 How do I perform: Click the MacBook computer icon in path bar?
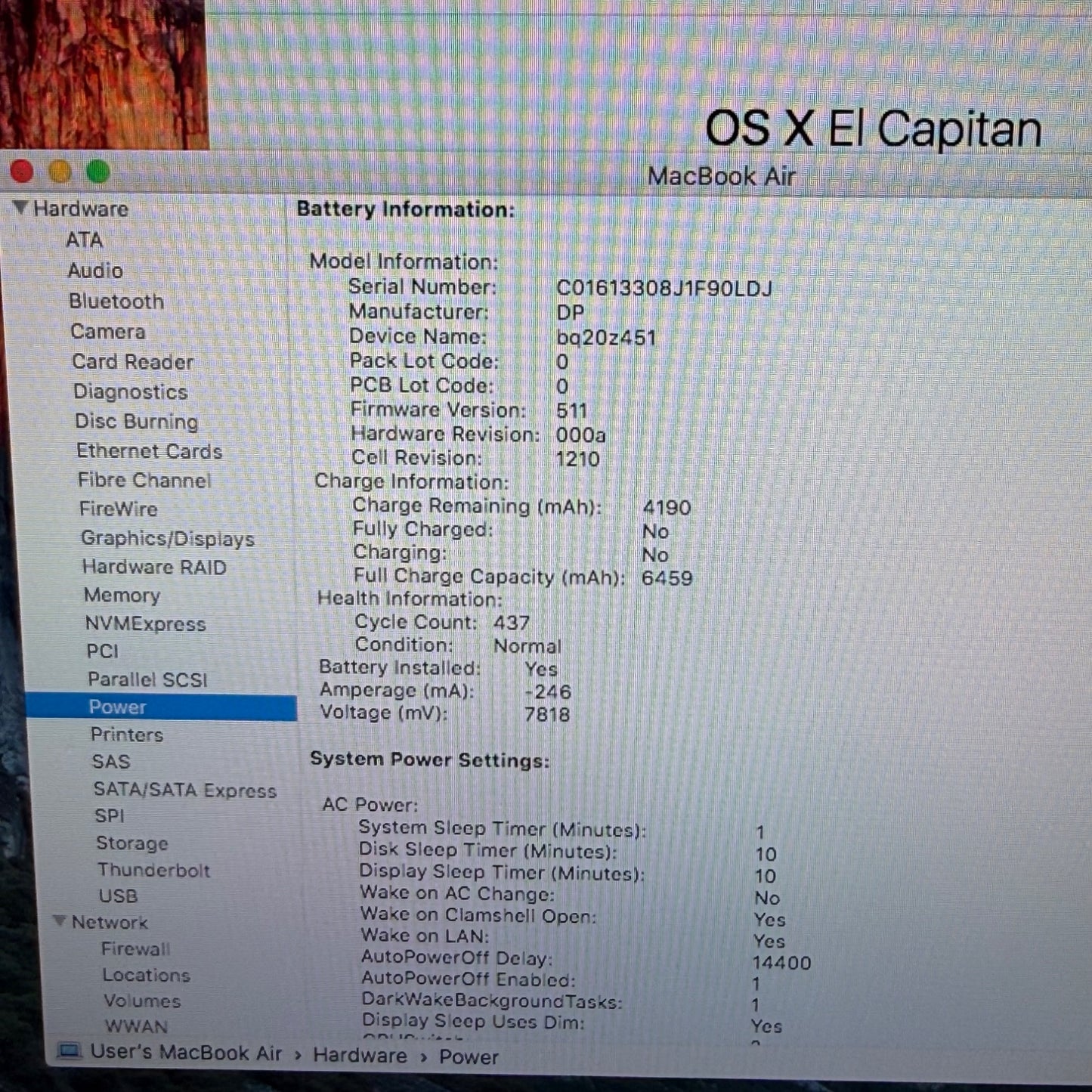tap(70, 1051)
